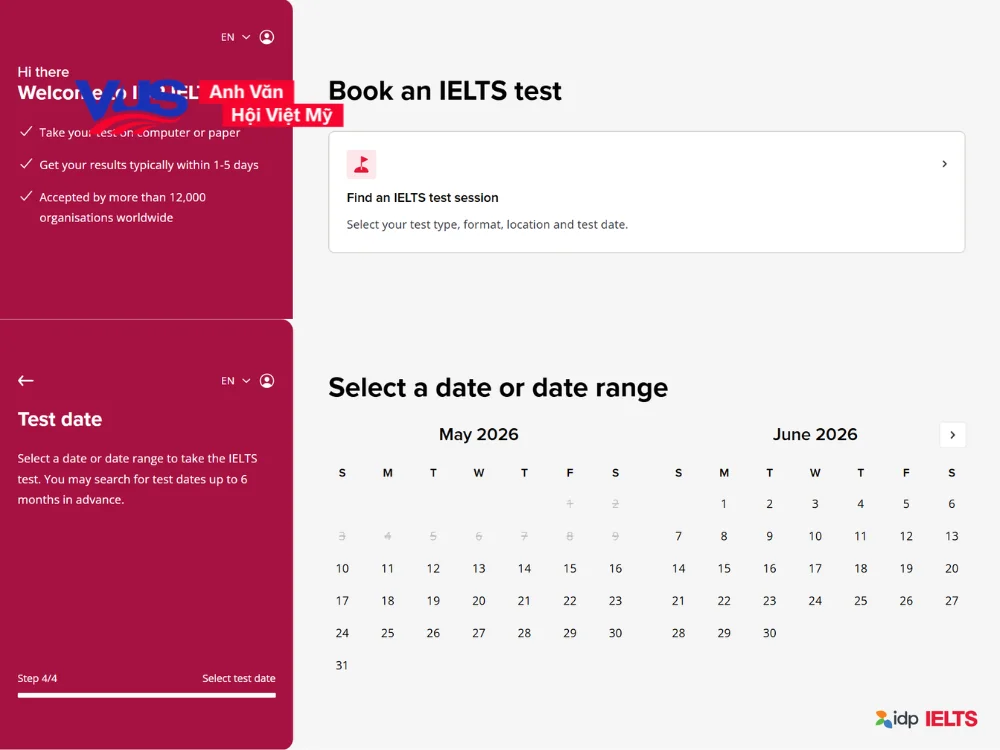Choose May 22 on the calendar
The image size is (1000, 750).
(x=570, y=601)
